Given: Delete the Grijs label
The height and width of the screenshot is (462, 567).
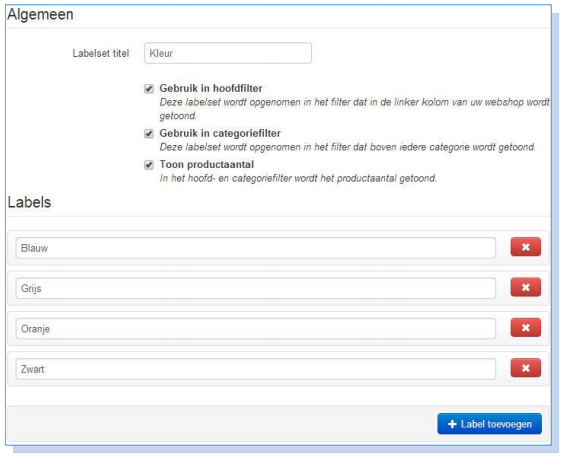Looking at the screenshot, I should tap(525, 287).
